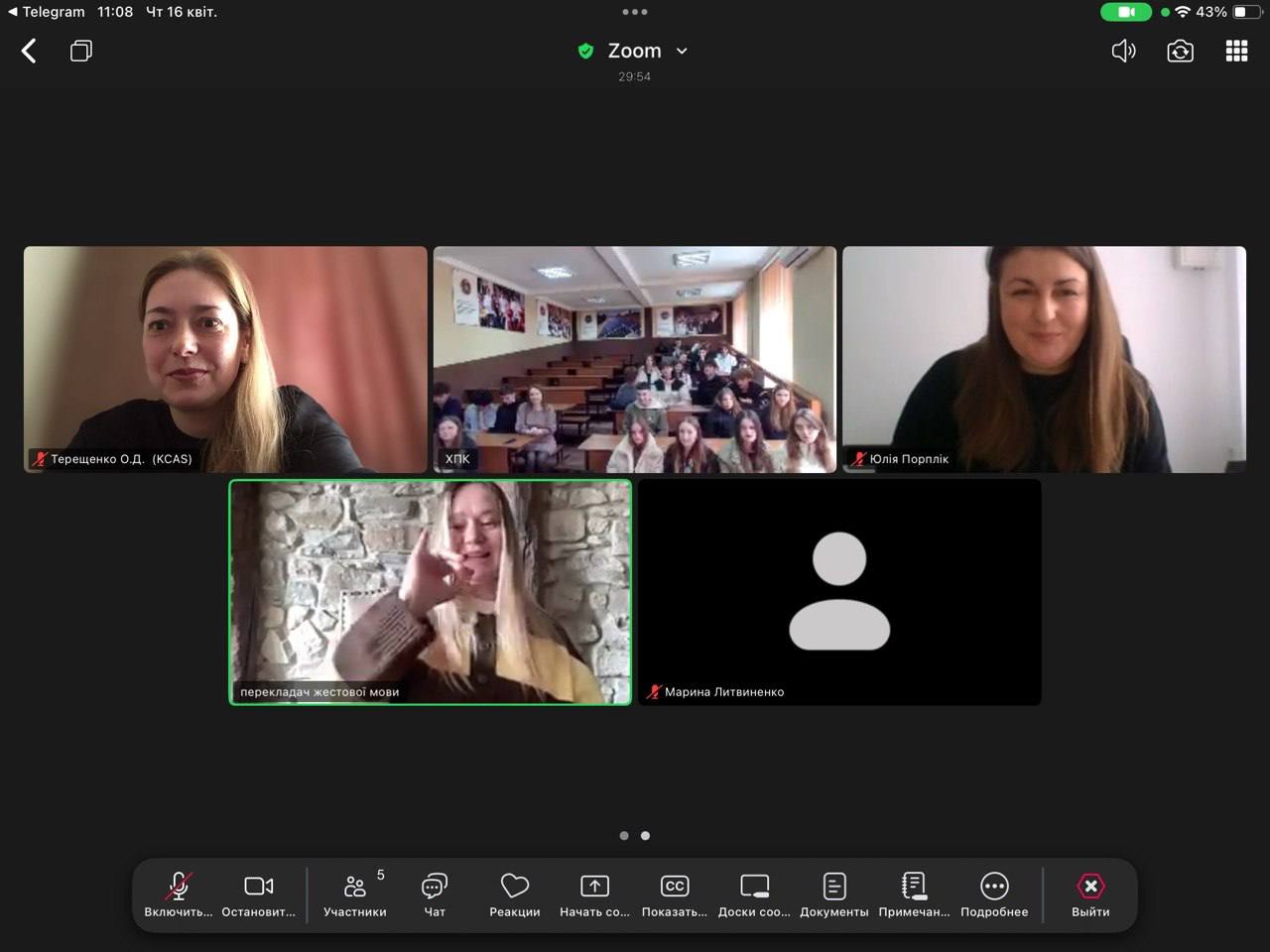
Task: Open Примечания notes icon
Action: pos(914,893)
